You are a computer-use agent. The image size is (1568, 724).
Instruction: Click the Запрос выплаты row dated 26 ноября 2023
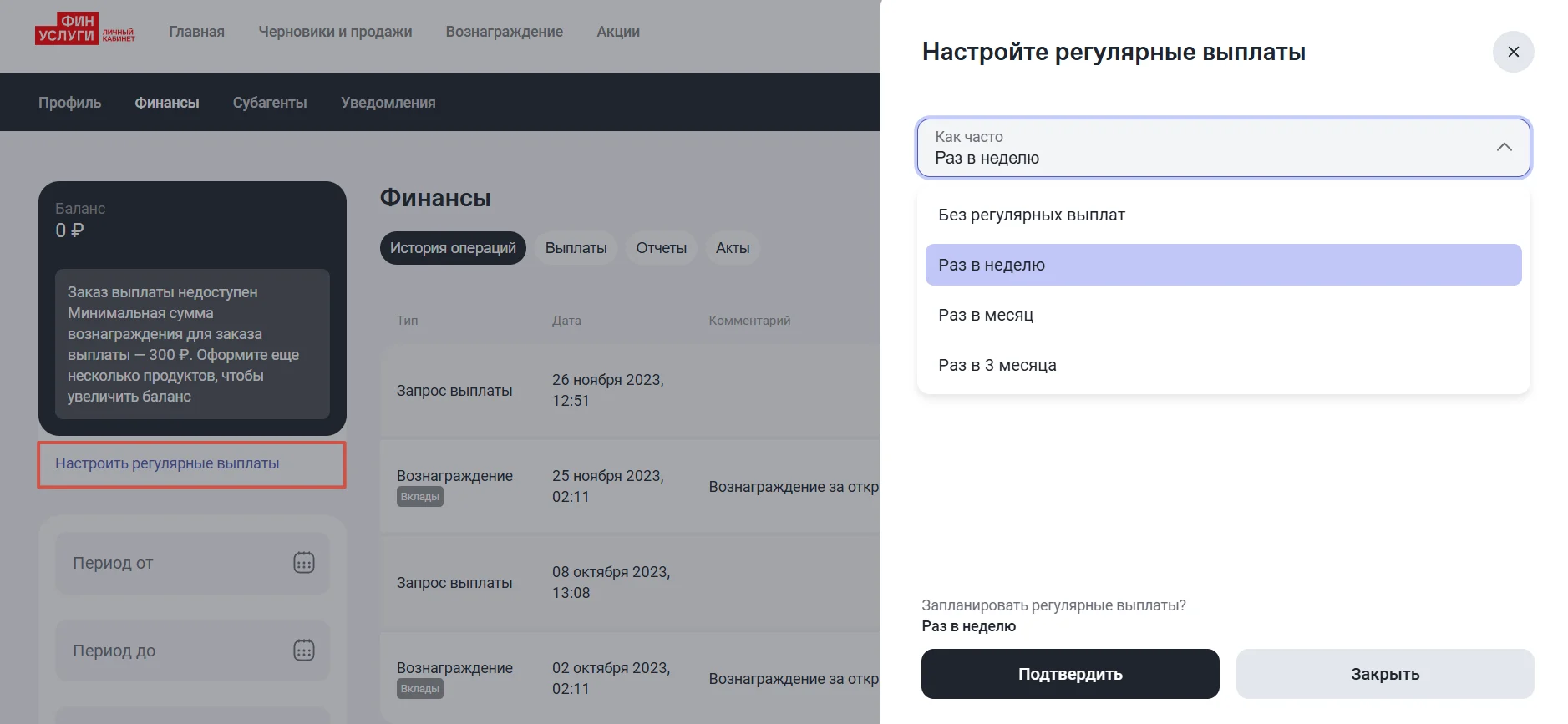[630, 390]
